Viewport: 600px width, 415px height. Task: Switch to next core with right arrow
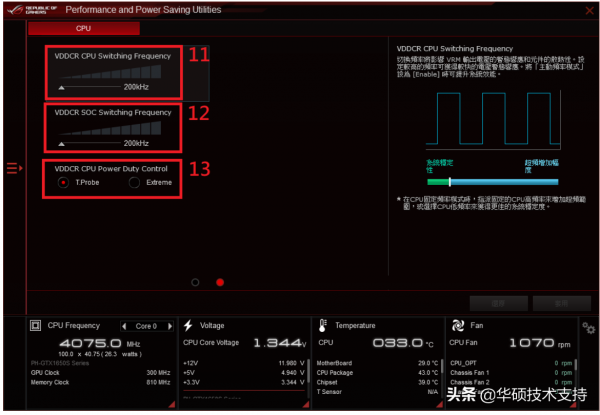tap(170, 326)
